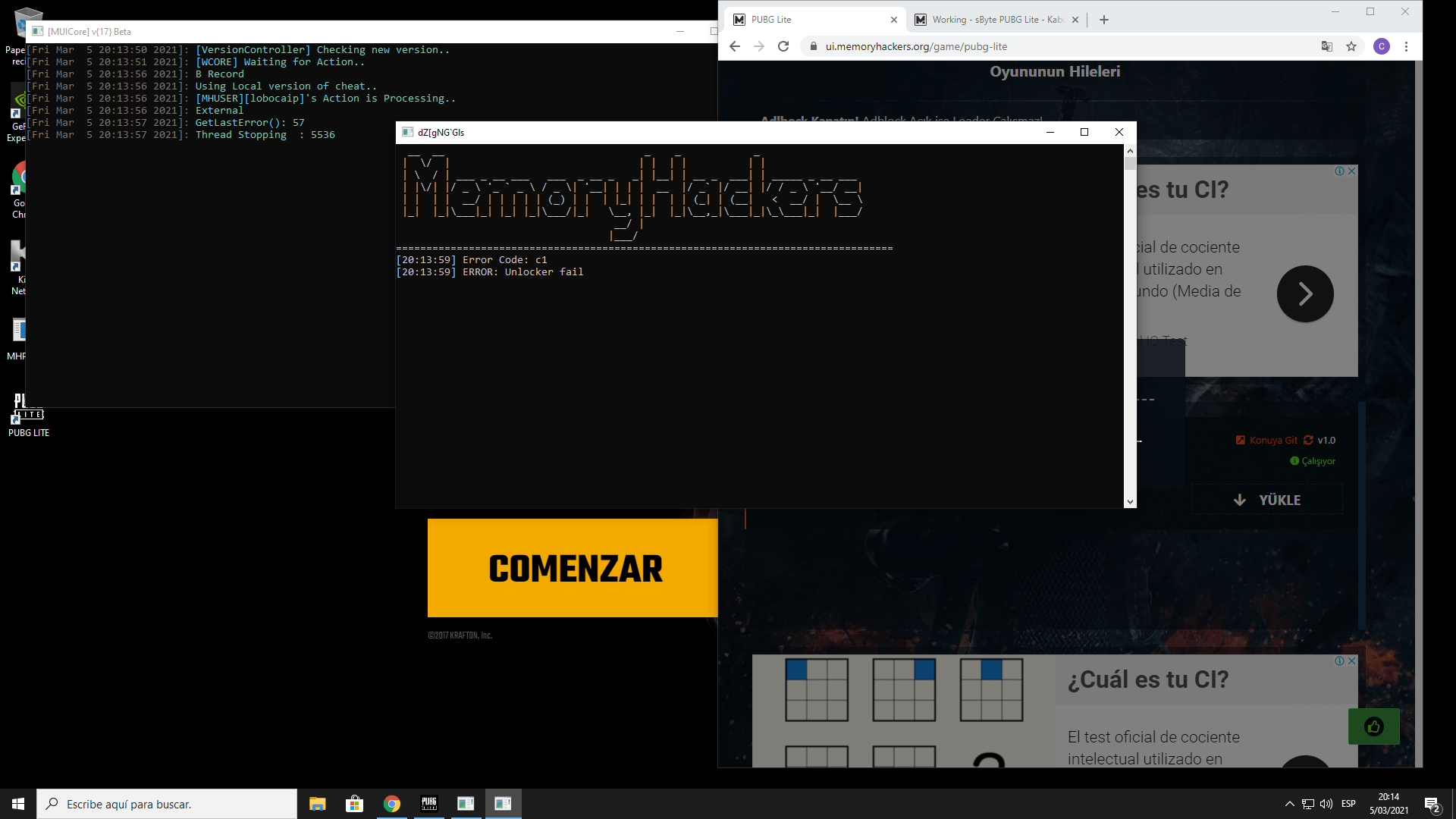
Task: Open the Chrome three-dot menu
Action: point(1406,46)
